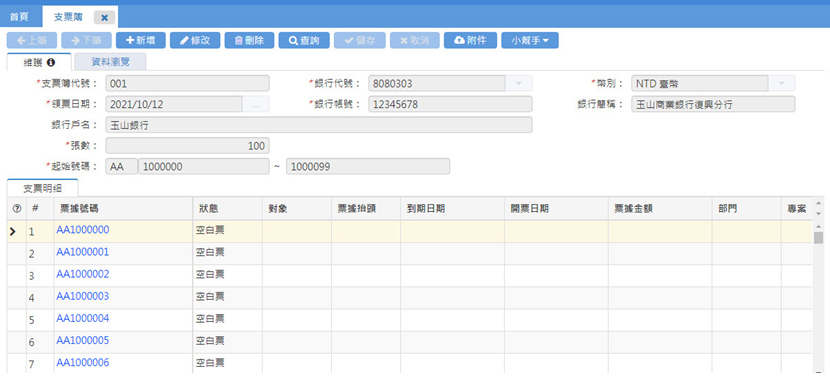This screenshot has height=385, width=830.
Task: Open cheque link AA1000001
Action: (x=83, y=252)
